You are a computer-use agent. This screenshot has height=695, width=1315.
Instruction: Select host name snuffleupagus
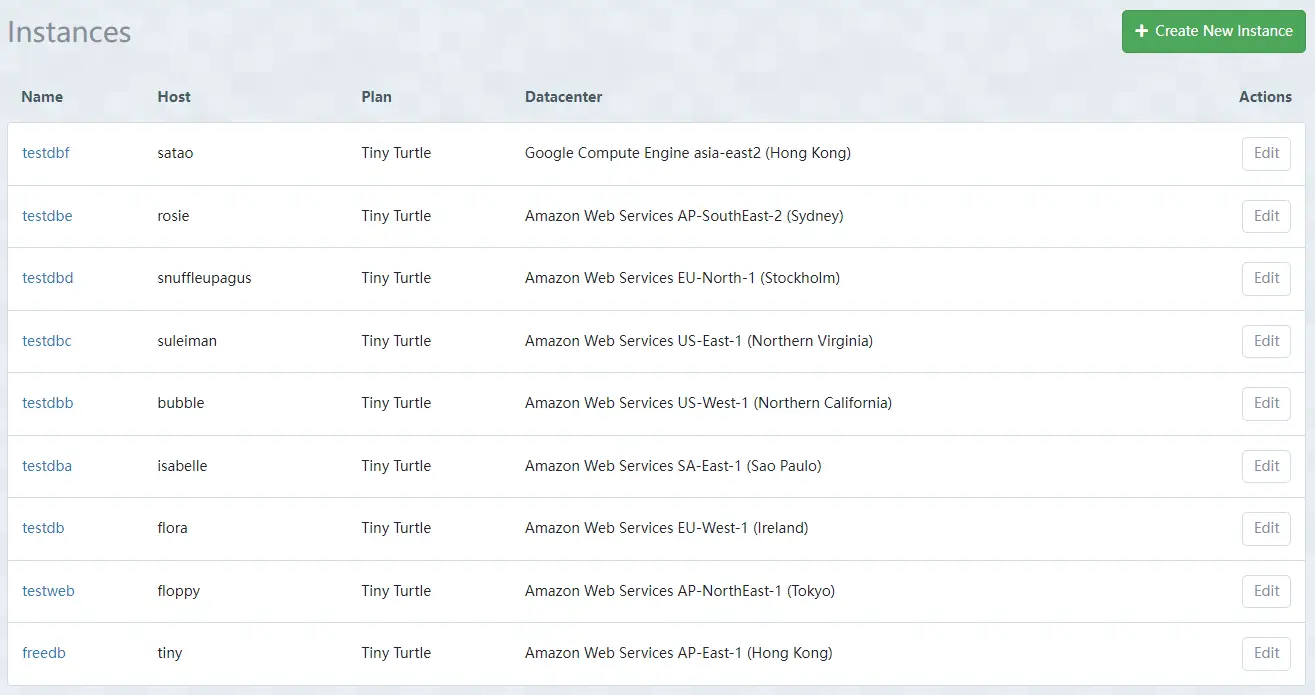(205, 278)
